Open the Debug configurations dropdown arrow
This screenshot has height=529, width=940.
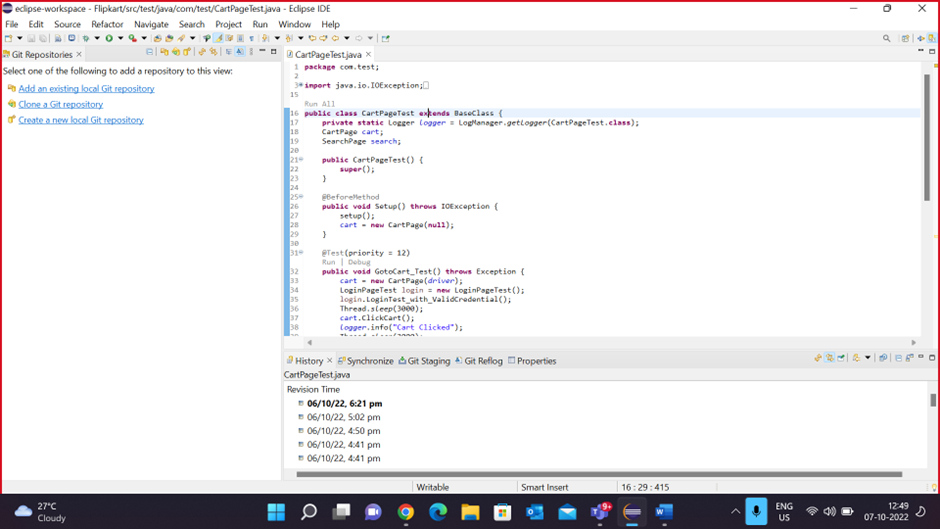pos(97,38)
